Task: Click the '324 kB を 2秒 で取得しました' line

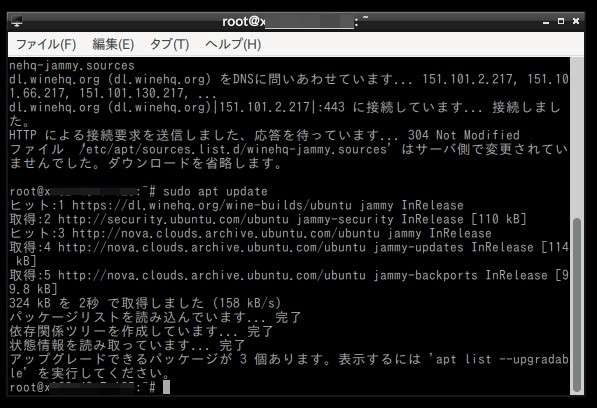Action: [145, 303]
